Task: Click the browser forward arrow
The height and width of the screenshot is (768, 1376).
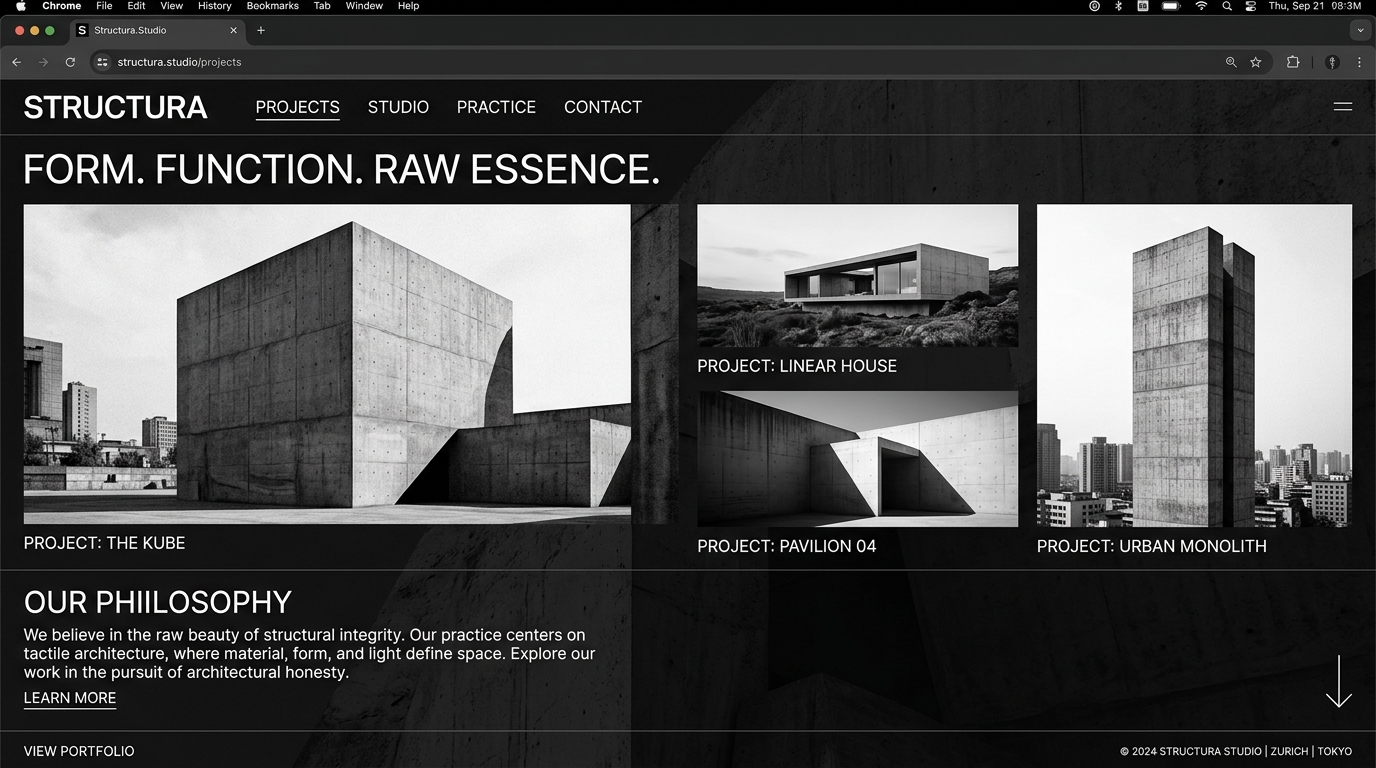Action: click(x=43, y=62)
